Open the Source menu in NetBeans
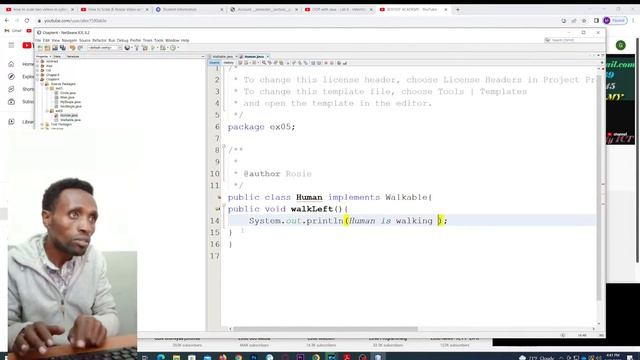 pyautogui.click(x=84, y=40)
